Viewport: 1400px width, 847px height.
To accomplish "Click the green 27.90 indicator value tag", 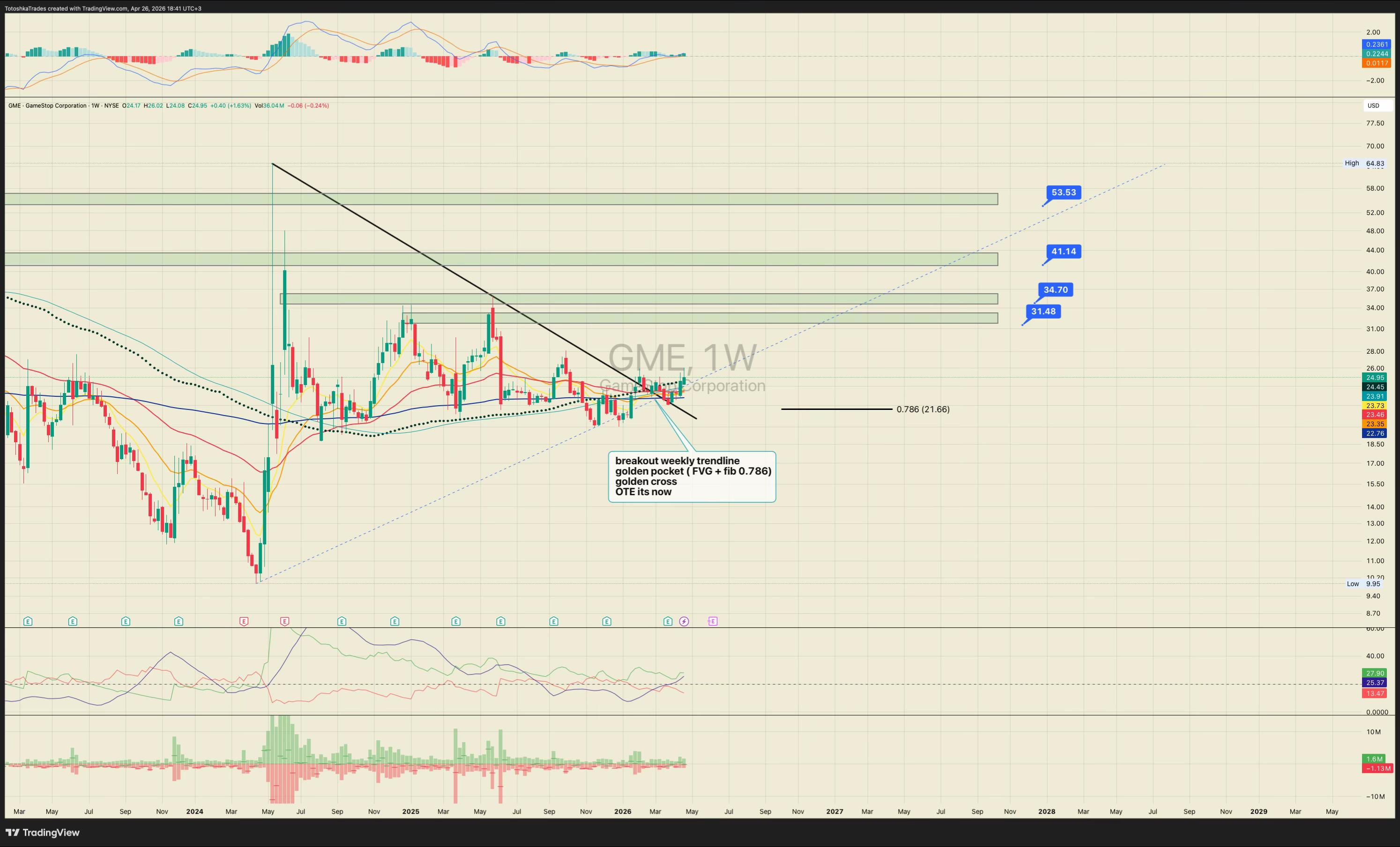I will (x=1374, y=673).
